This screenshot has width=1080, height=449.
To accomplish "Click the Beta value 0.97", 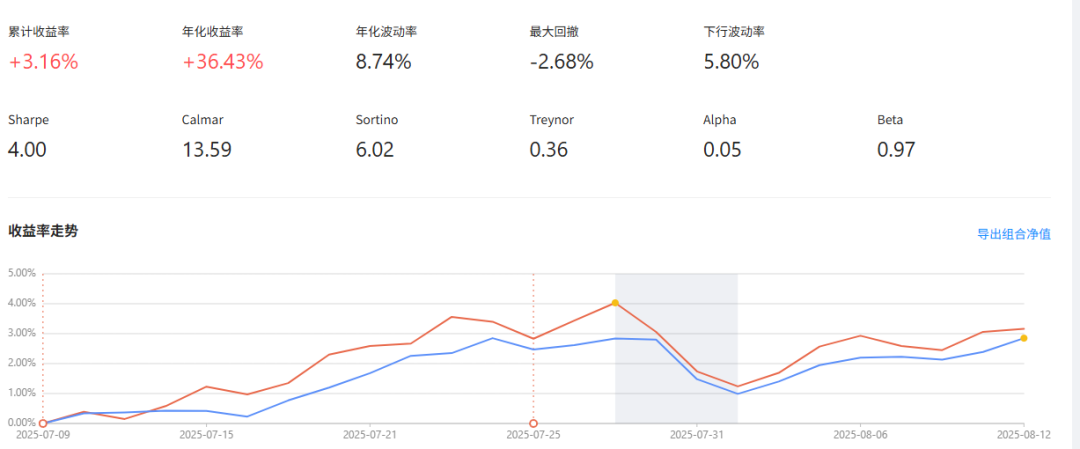I will pos(896,150).
